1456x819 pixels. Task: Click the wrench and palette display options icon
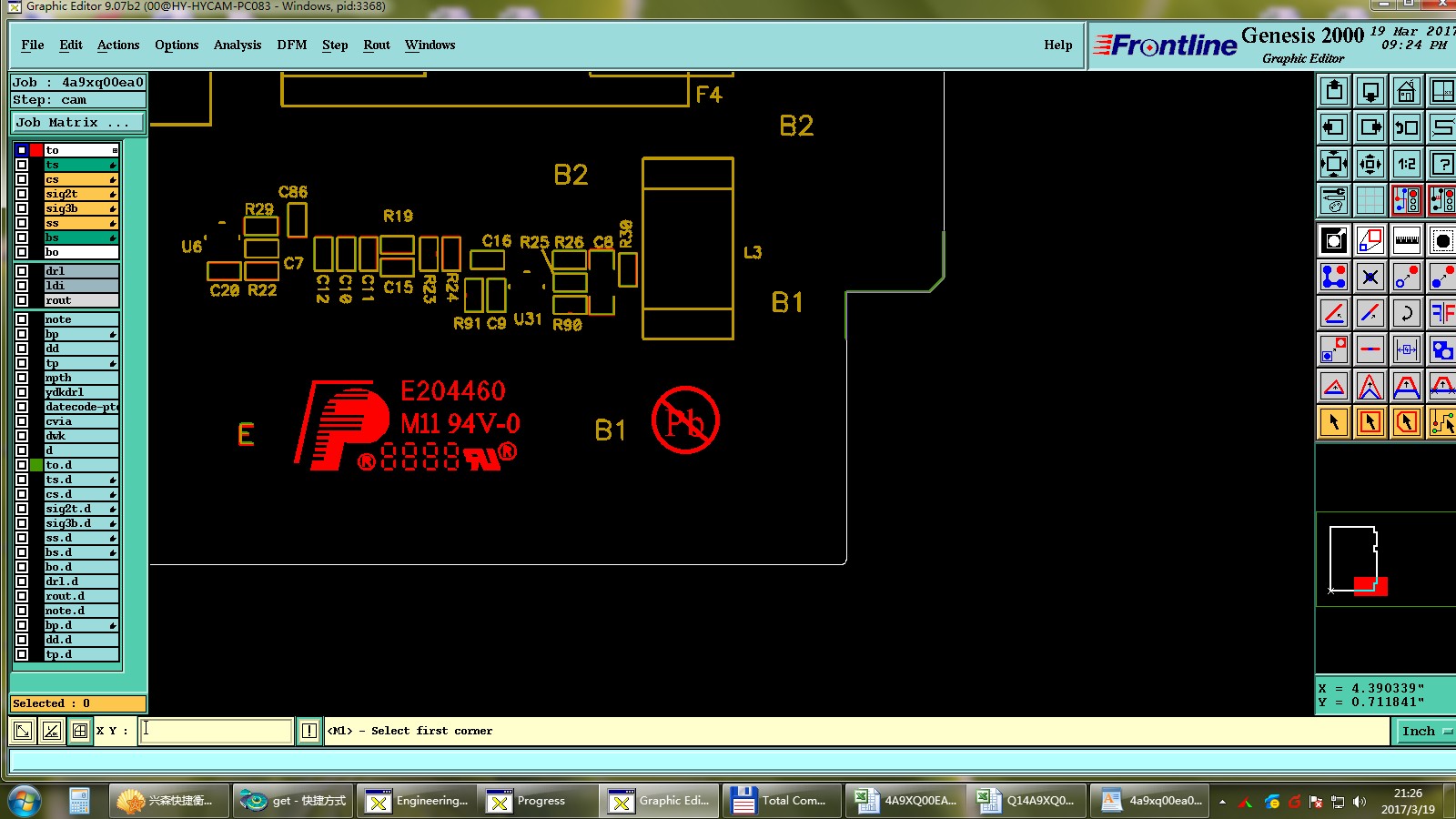pyautogui.click(x=1334, y=200)
